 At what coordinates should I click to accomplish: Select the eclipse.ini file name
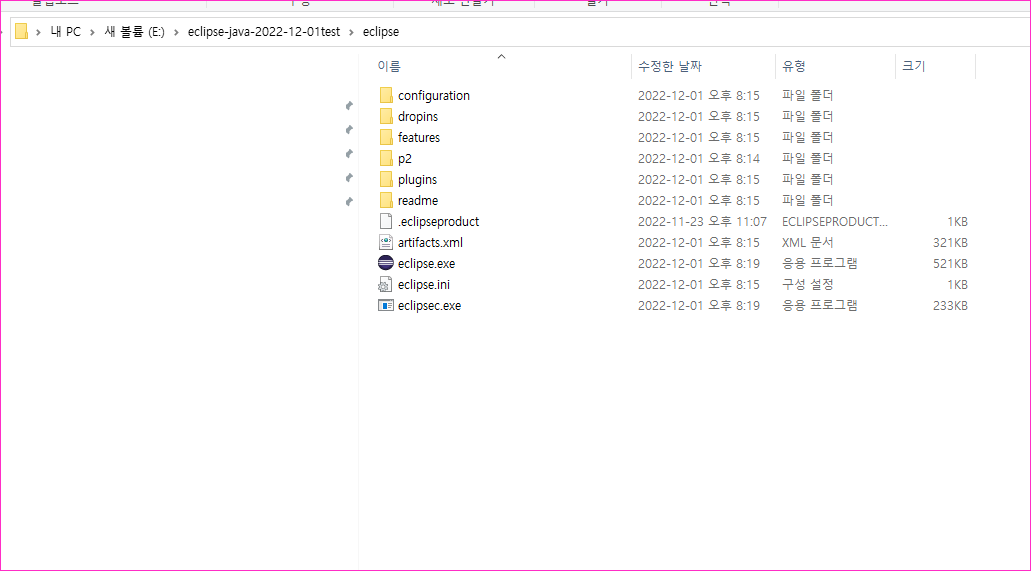tap(424, 285)
